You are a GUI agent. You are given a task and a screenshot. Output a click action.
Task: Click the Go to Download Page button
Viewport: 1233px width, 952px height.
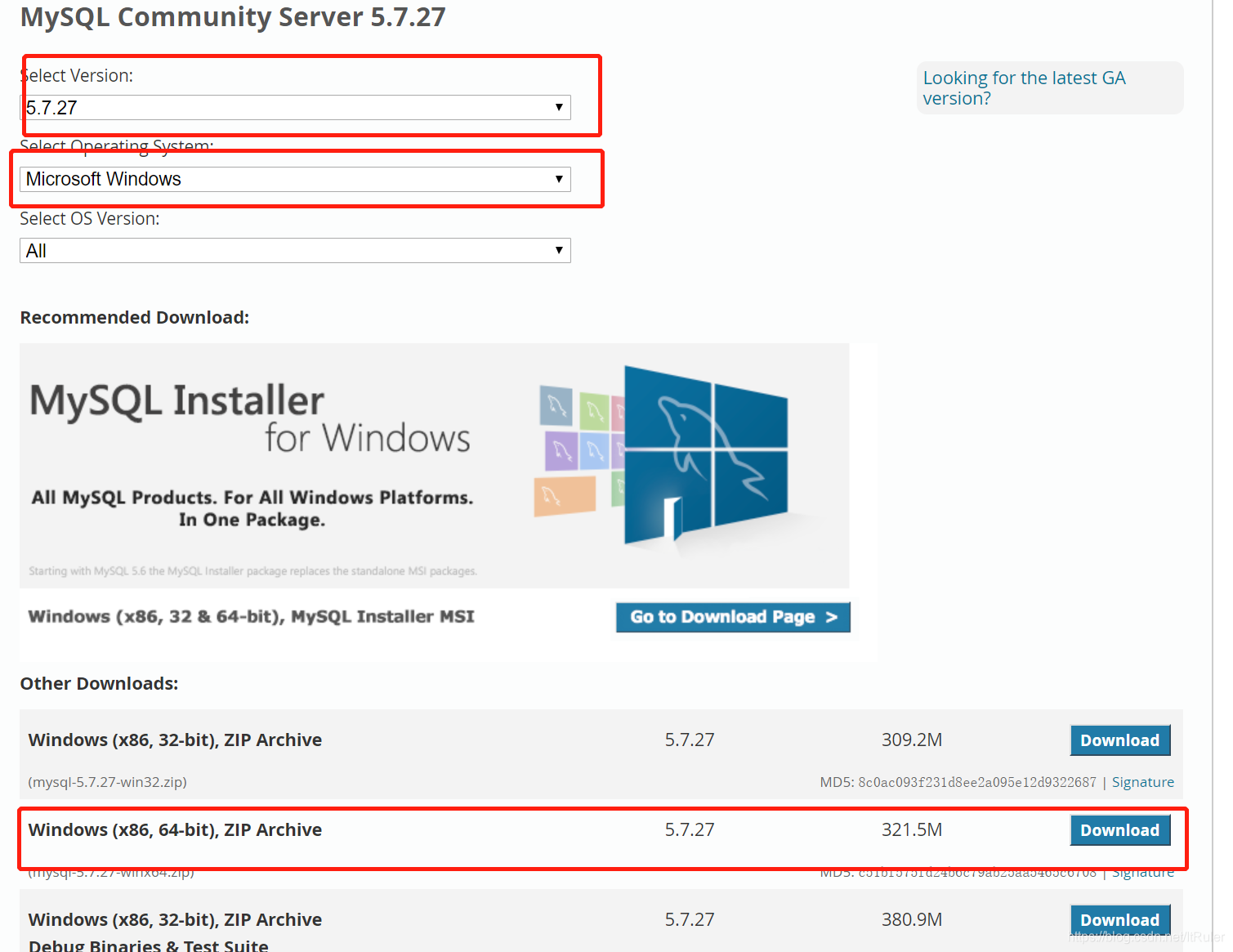point(733,617)
